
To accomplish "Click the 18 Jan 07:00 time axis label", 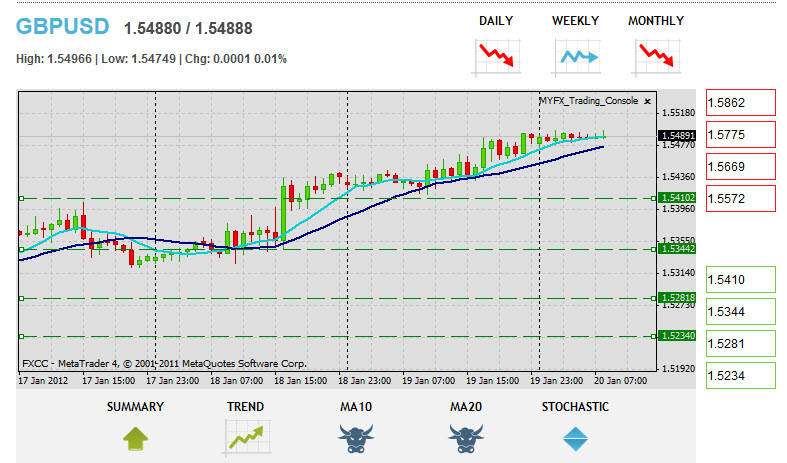I will (236, 381).
